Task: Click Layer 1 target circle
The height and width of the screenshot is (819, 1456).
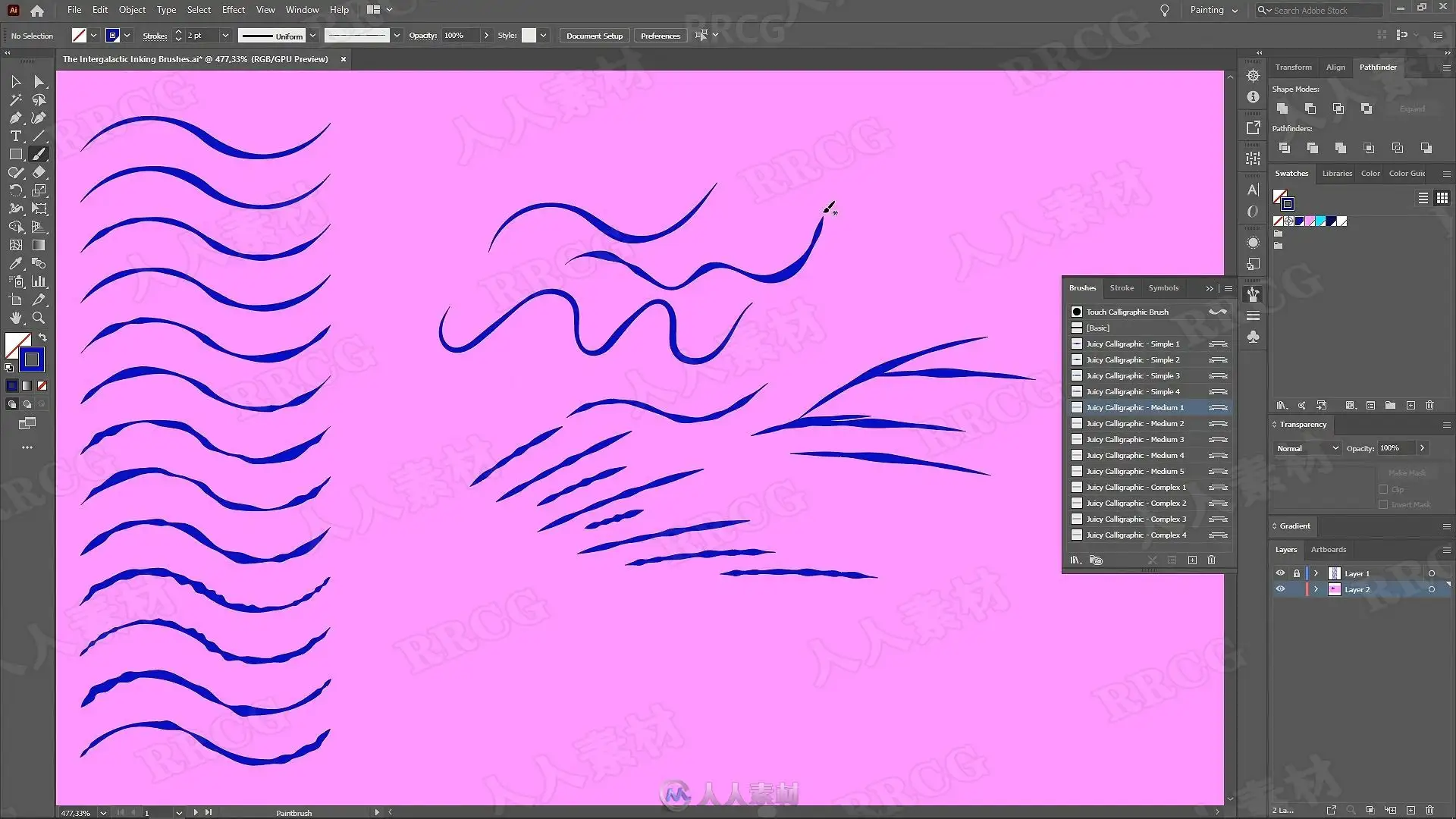Action: [1432, 573]
